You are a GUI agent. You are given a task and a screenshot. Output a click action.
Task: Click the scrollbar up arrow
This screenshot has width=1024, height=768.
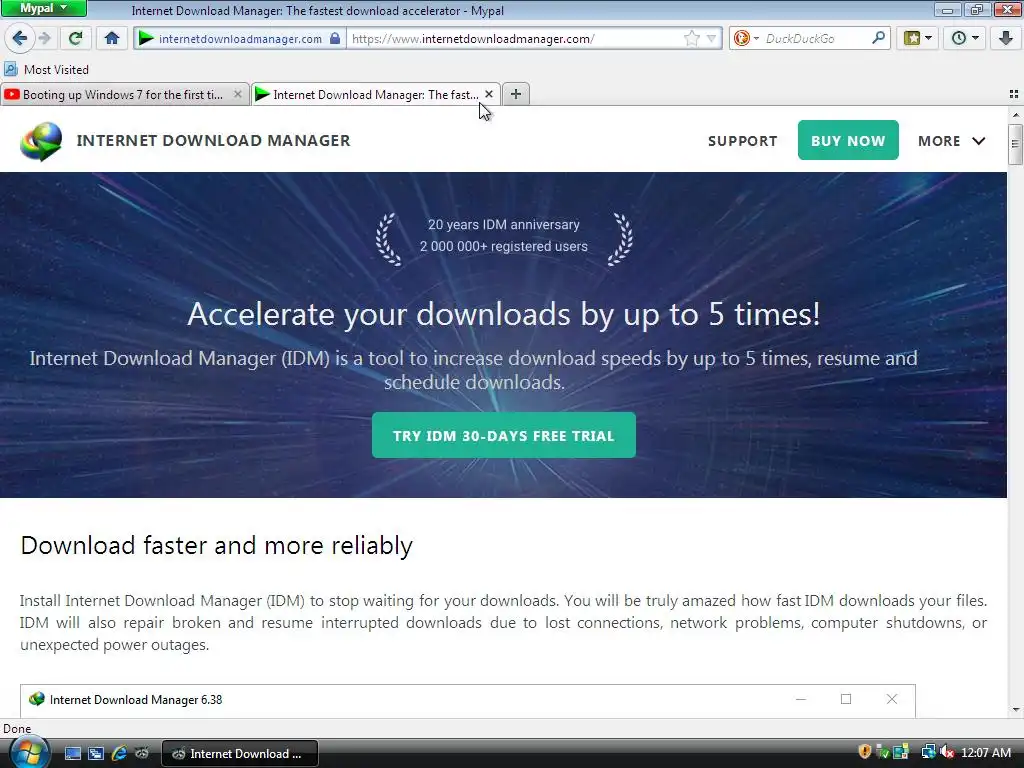[x=1015, y=114]
